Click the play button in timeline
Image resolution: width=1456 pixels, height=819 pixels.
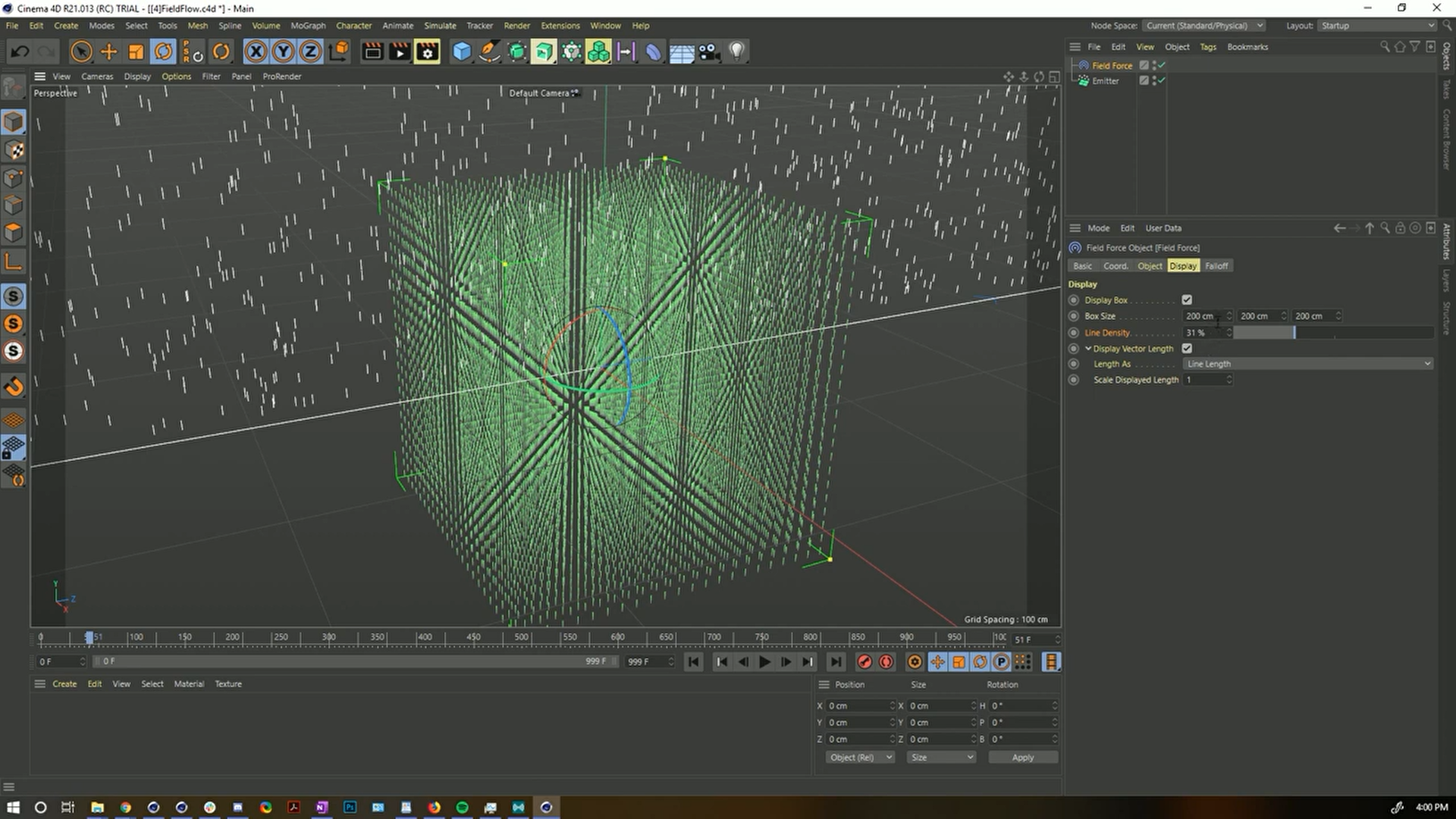click(764, 661)
